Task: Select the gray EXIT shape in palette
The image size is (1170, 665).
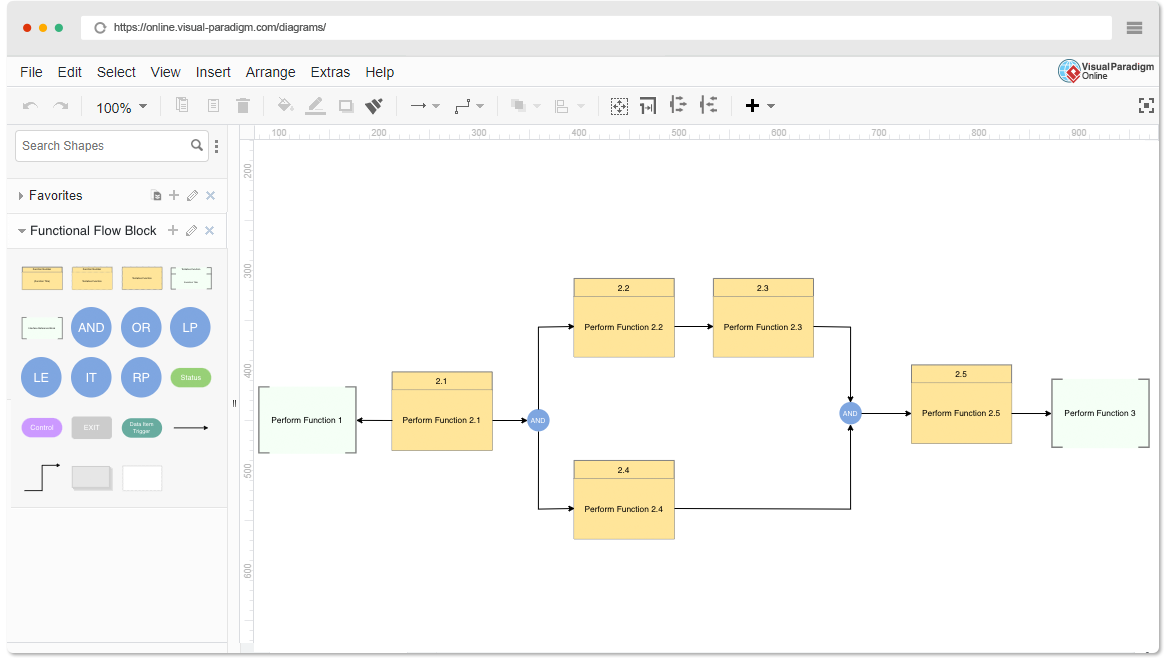Action: (x=92, y=428)
